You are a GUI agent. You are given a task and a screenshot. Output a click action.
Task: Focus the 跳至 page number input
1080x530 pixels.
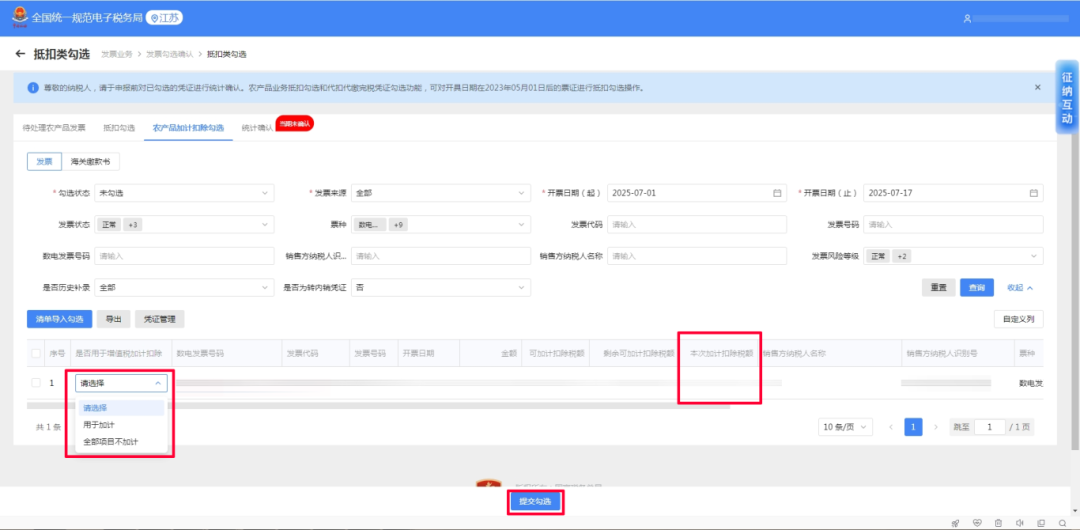[990, 427]
